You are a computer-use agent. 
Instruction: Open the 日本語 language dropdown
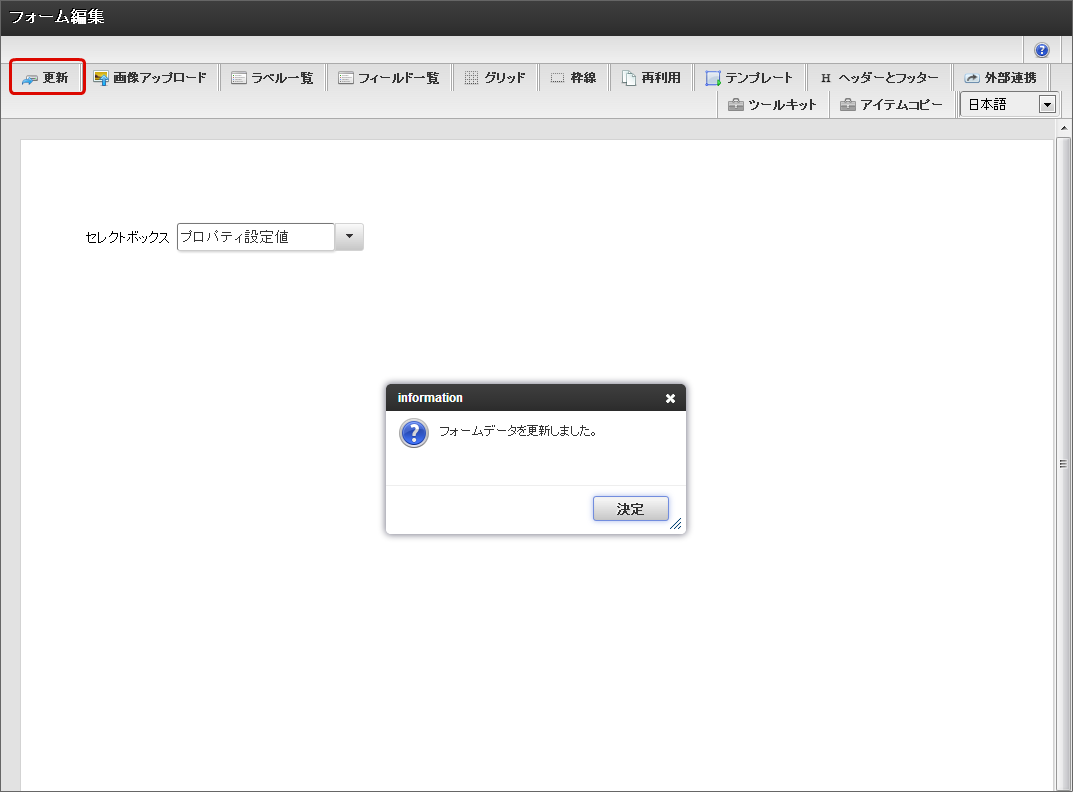tap(1009, 104)
